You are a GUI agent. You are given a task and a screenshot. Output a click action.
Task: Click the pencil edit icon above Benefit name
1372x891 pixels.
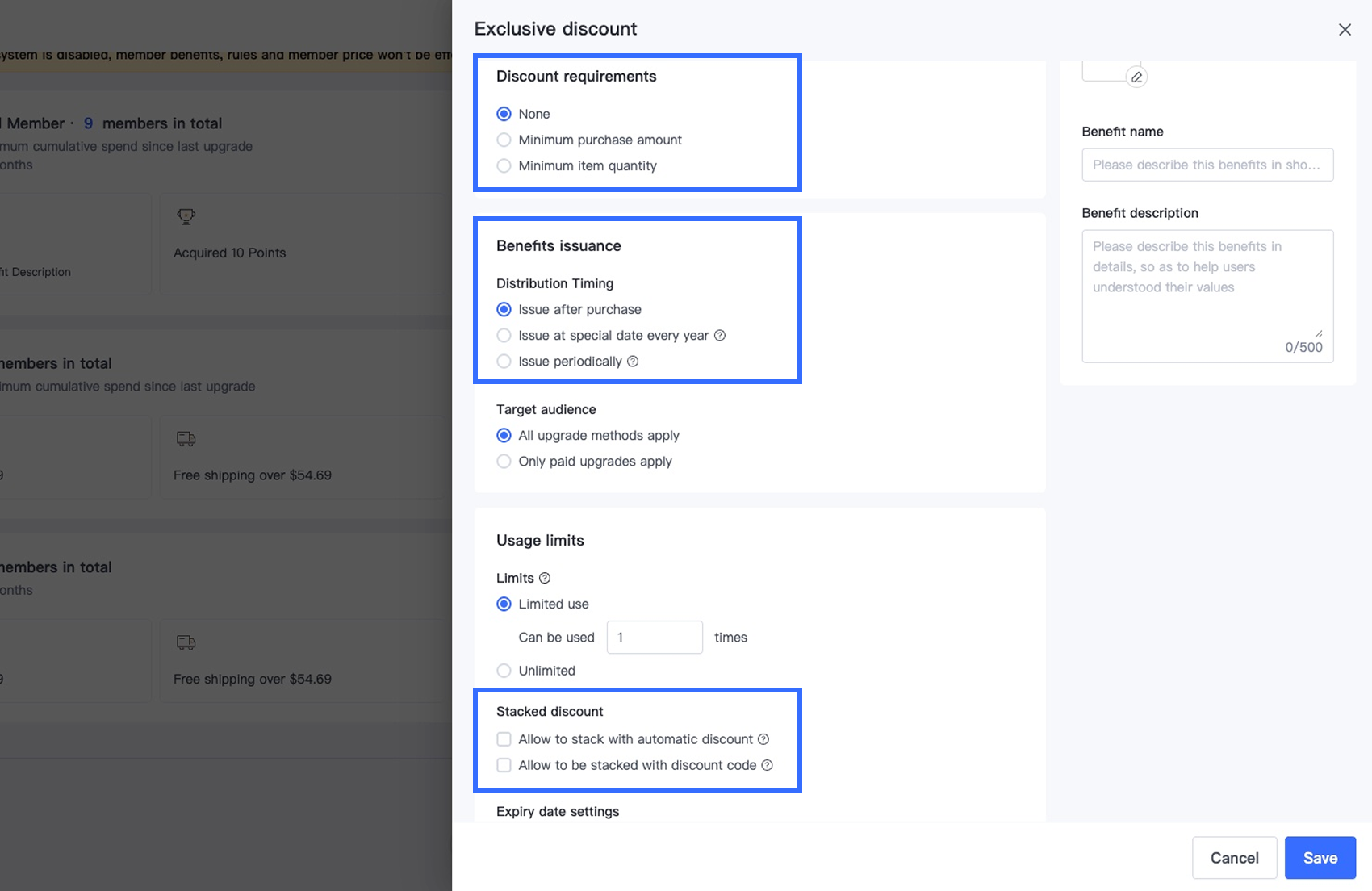coord(1136,77)
